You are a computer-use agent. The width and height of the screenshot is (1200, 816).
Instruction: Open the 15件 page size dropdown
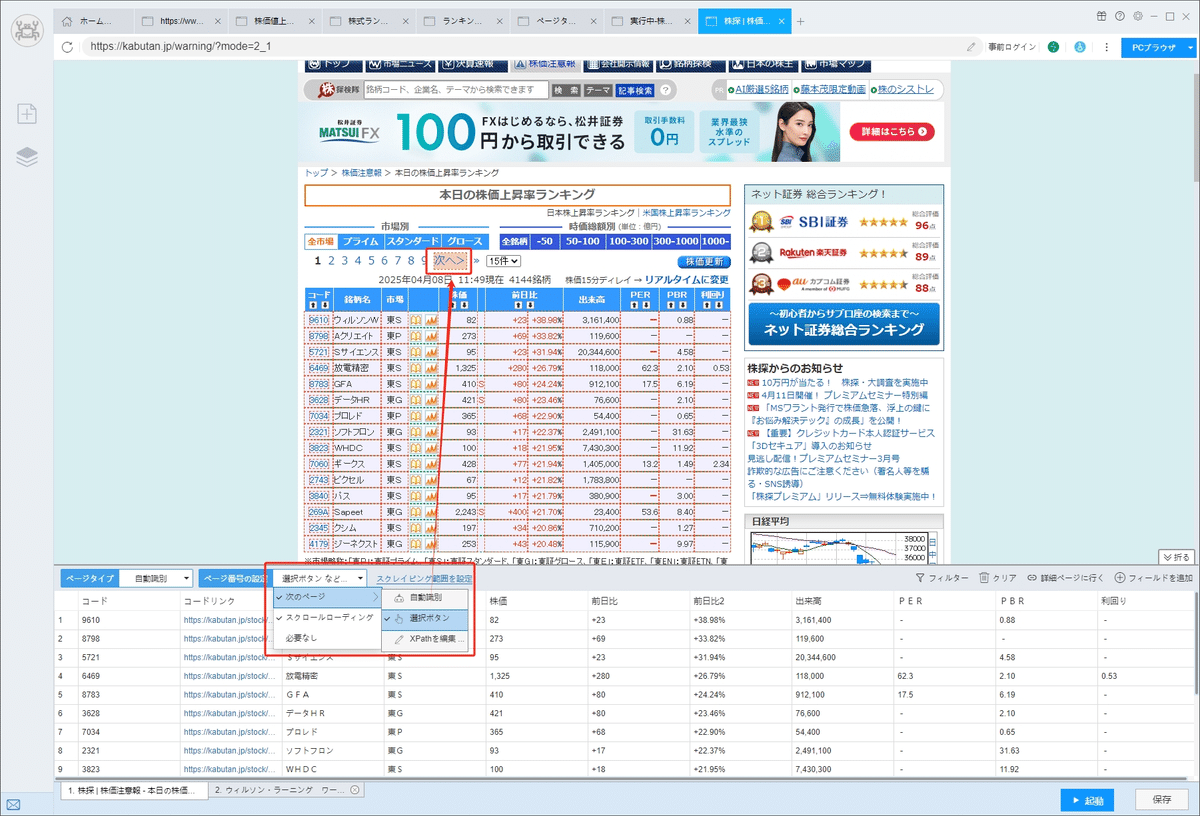(x=503, y=261)
